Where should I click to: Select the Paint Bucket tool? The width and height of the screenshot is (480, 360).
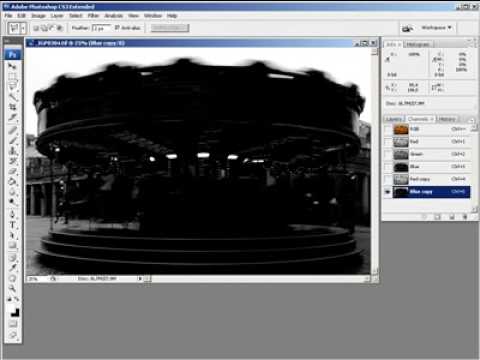point(13,182)
